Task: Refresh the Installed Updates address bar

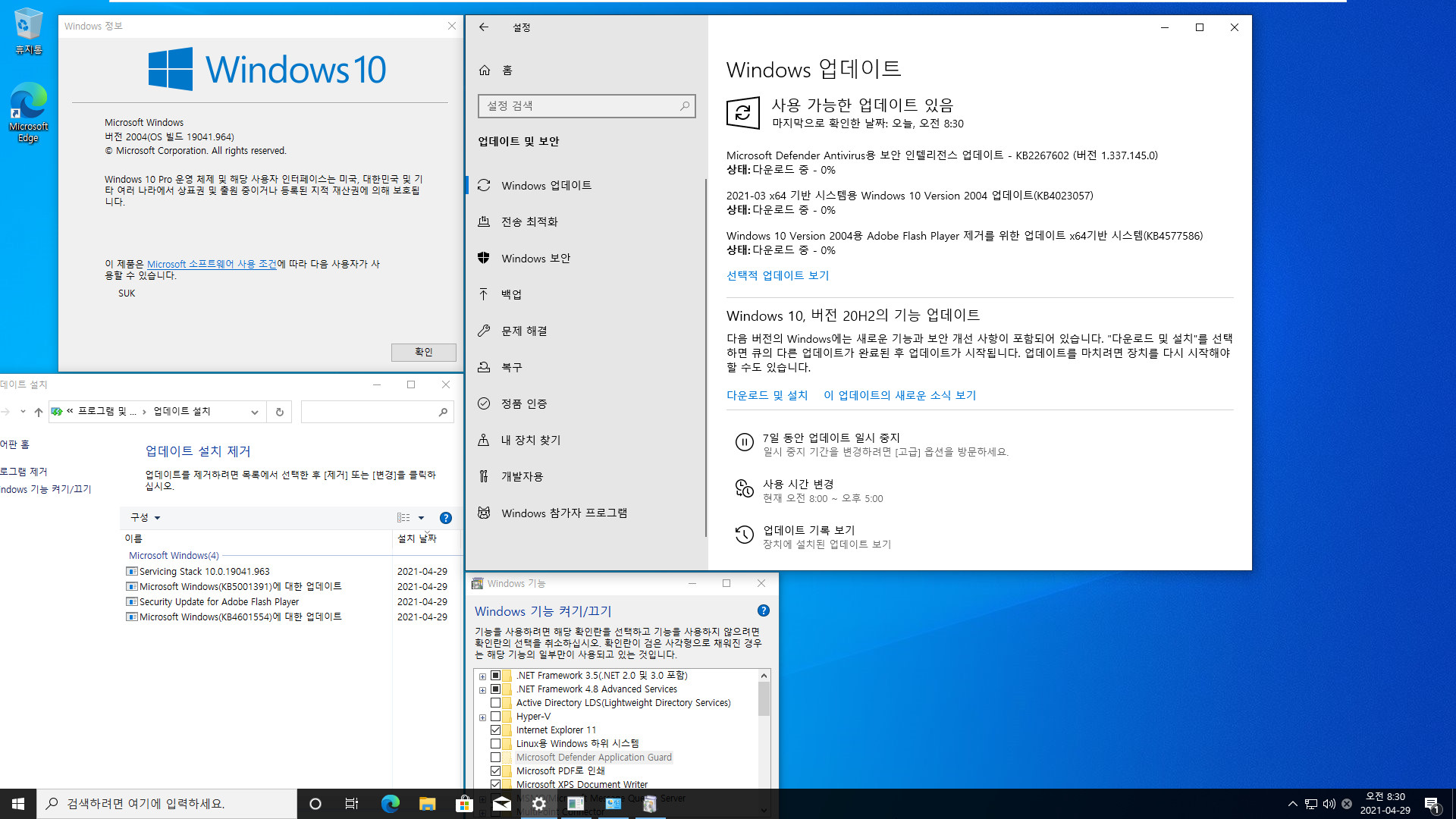Action: [x=280, y=412]
